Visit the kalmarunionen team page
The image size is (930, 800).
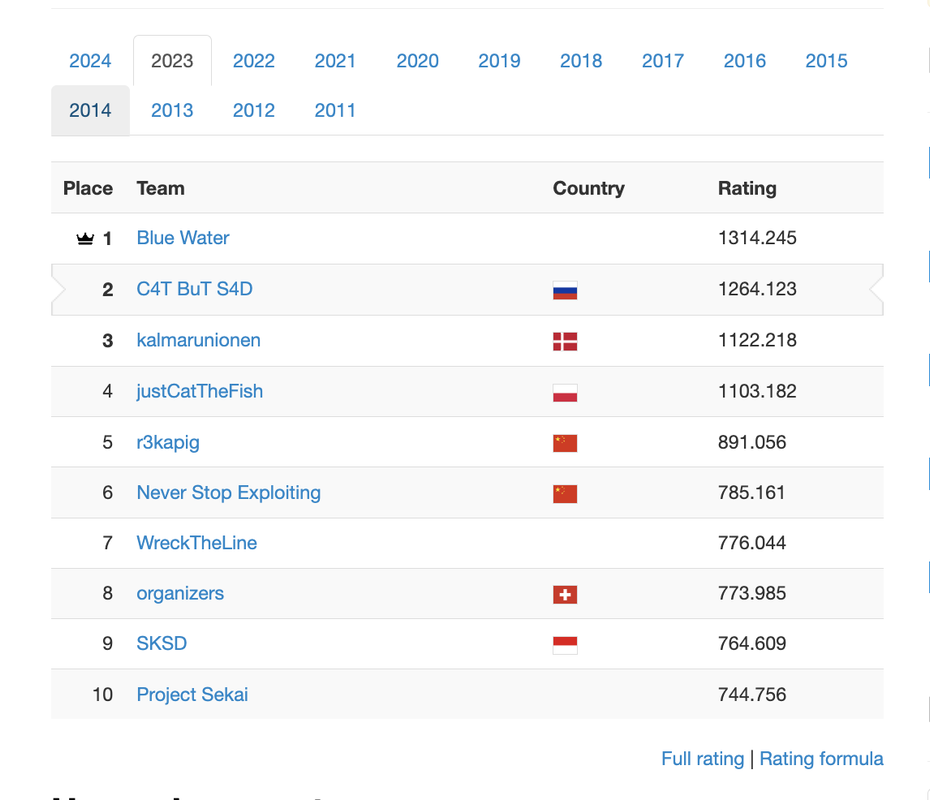tap(199, 340)
